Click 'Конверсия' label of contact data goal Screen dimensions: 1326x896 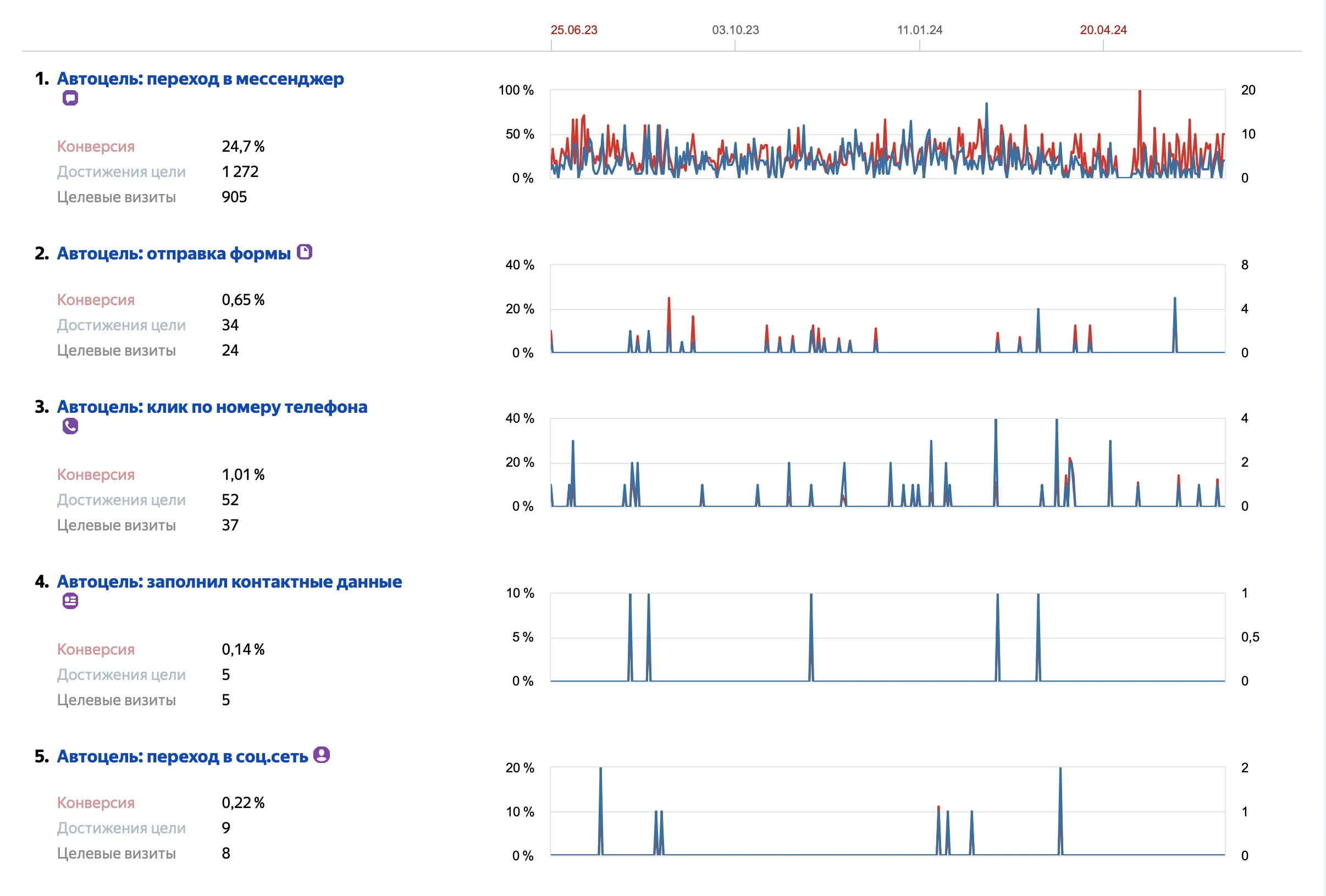[96, 649]
